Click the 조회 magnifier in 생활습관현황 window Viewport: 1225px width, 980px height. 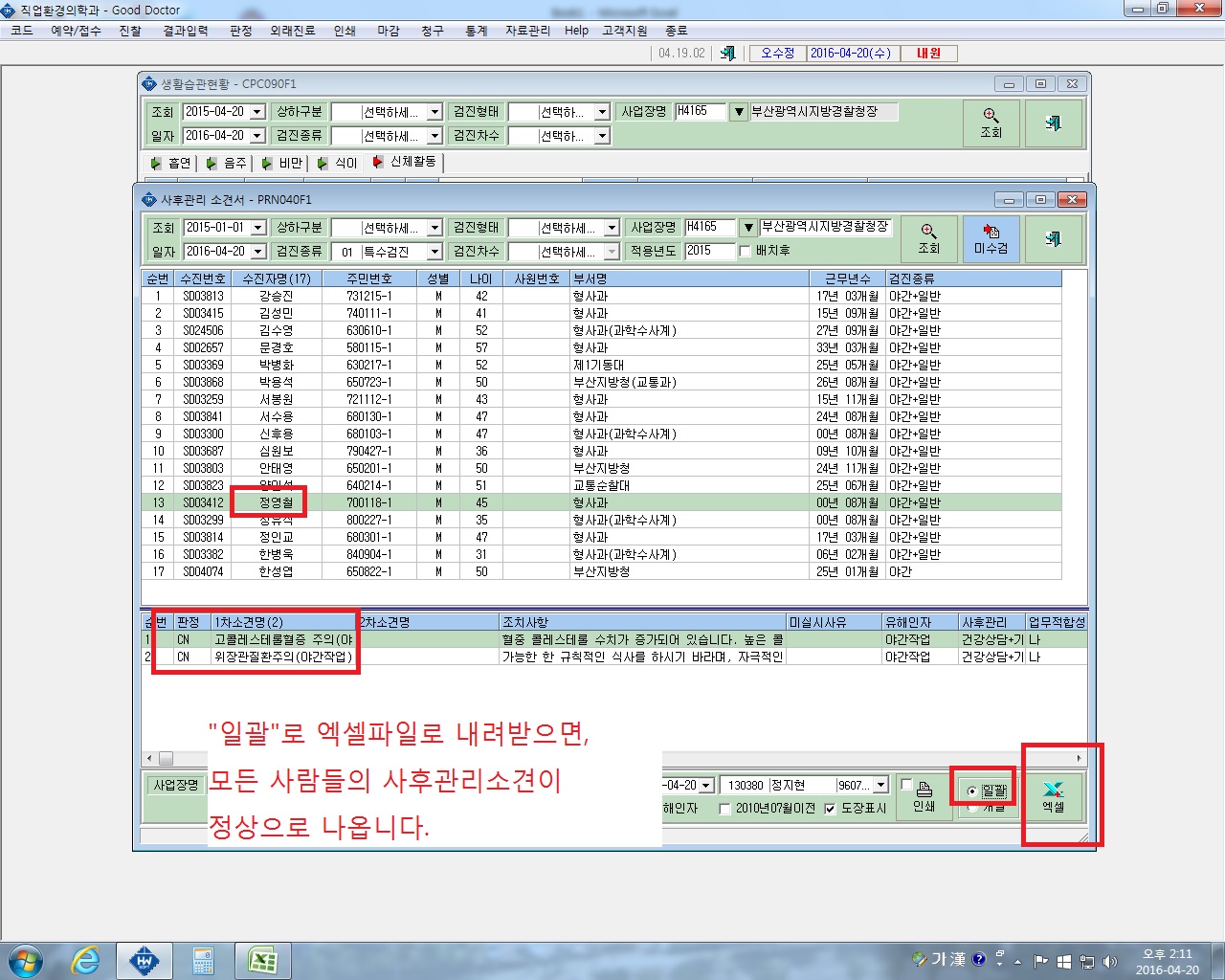coord(991,122)
